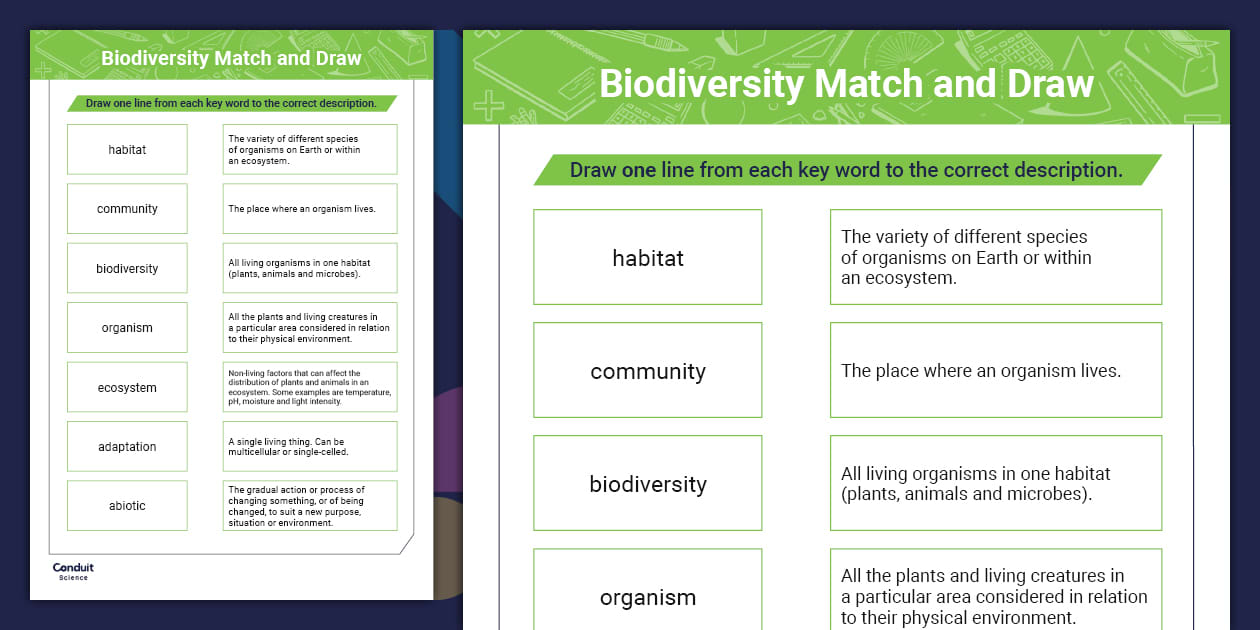Click 'habitat' box in the enlarged worksheet
The image size is (1260, 630).
pos(648,257)
